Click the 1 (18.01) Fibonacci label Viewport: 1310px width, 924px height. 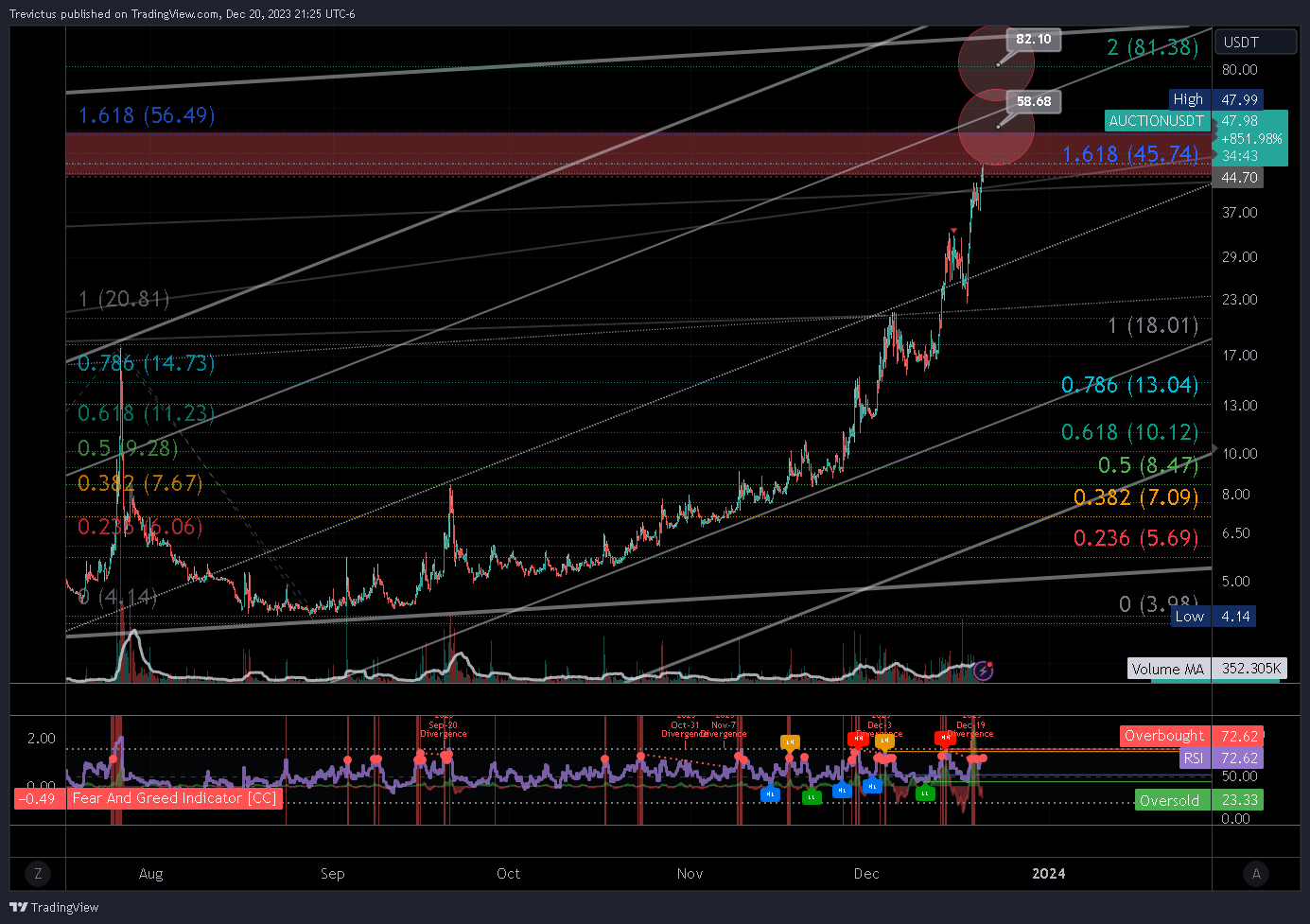click(x=1153, y=325)
